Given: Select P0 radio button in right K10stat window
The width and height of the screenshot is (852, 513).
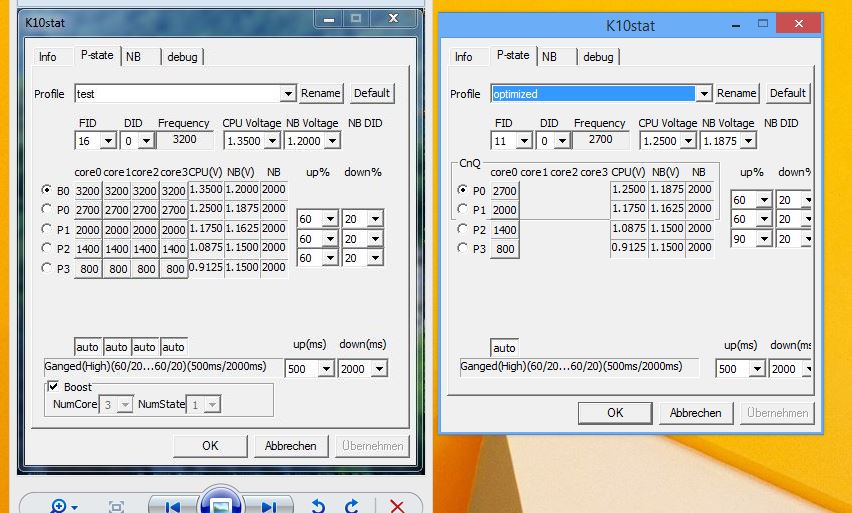Looking at the screenshot, I should tap(462, 190).
